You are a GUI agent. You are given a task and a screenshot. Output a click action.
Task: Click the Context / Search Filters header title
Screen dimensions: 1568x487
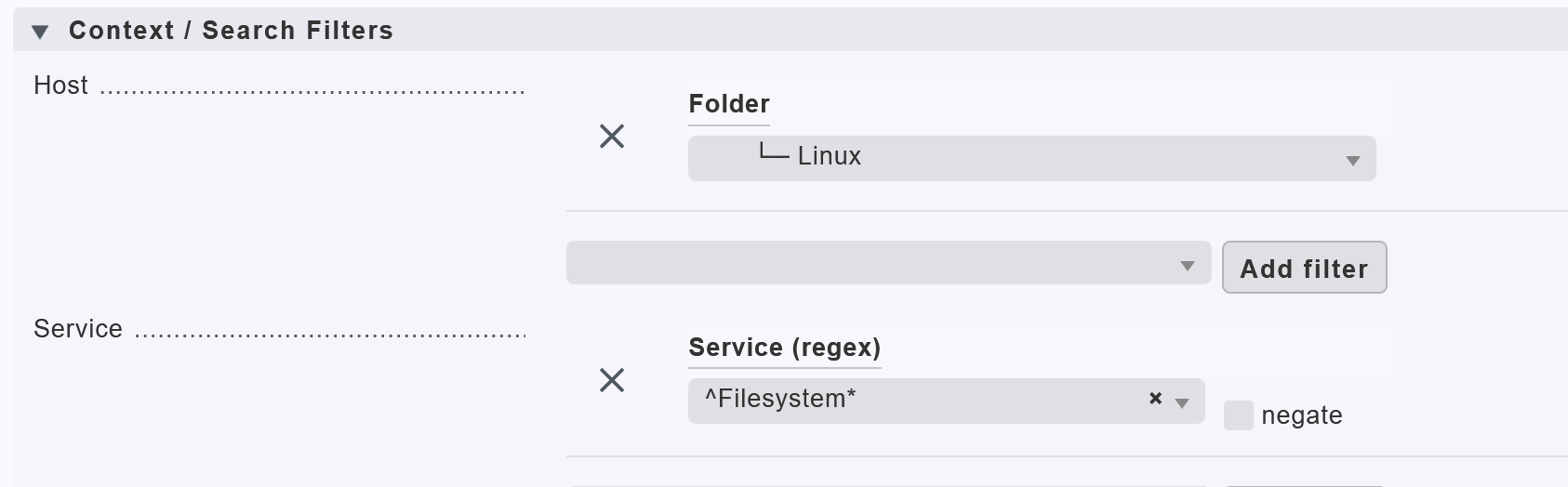coord(231,31)
